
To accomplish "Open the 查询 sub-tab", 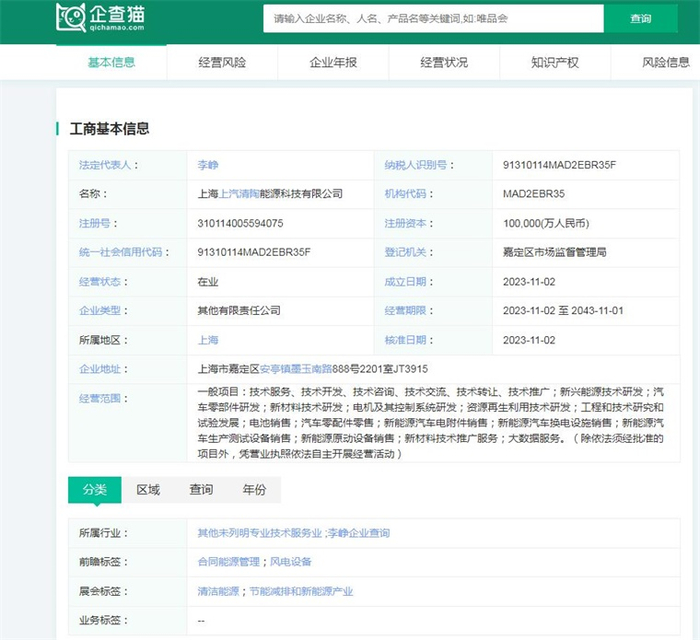I will click(201, 490).
